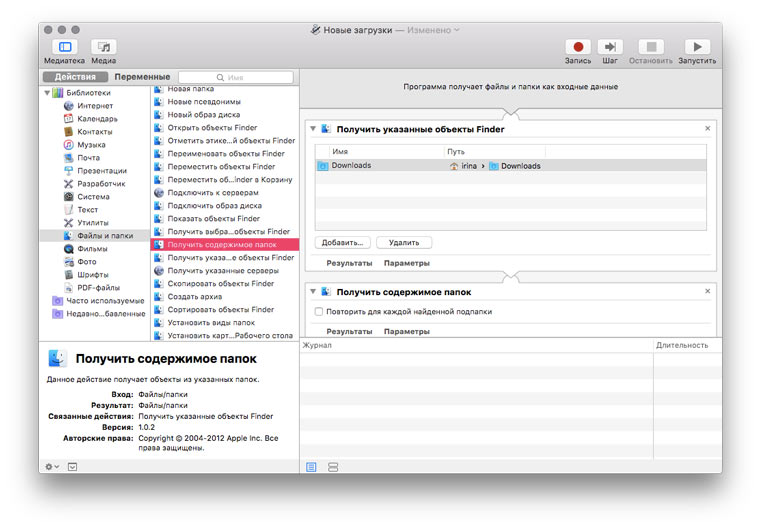Click the Шаг step button

pos(610,47)
